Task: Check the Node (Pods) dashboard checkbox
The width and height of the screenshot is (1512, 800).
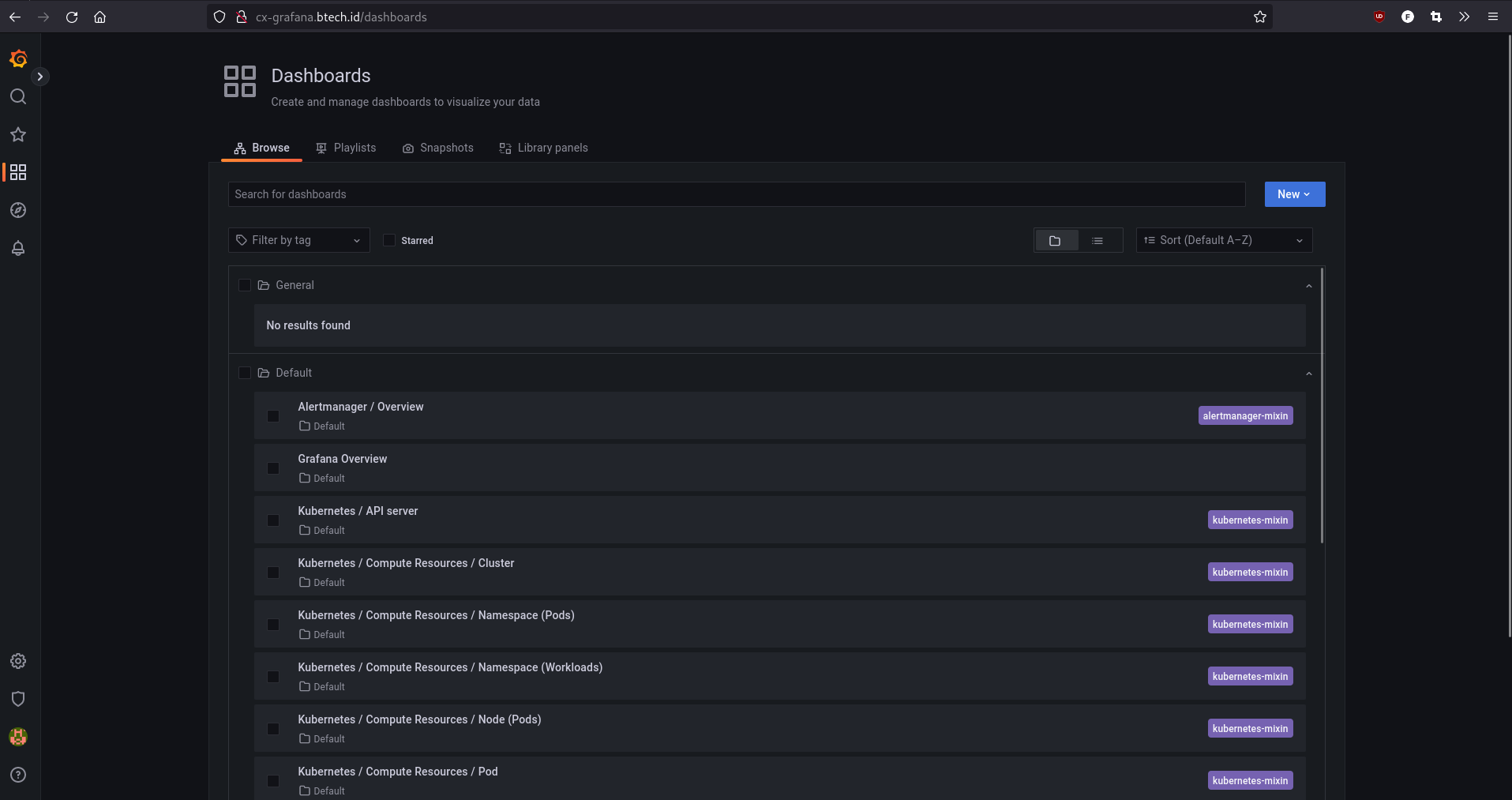Action: 273,729
